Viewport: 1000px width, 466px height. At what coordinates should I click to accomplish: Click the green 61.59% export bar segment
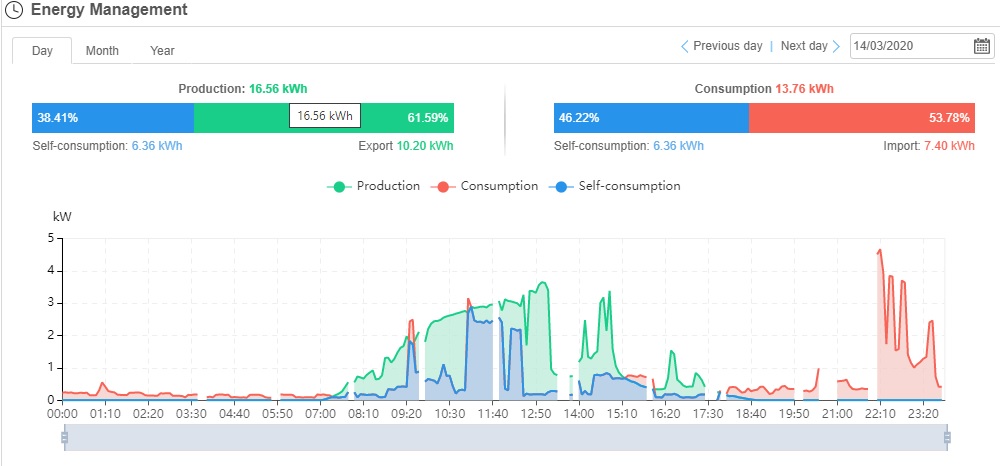click(x=324, y=118)
